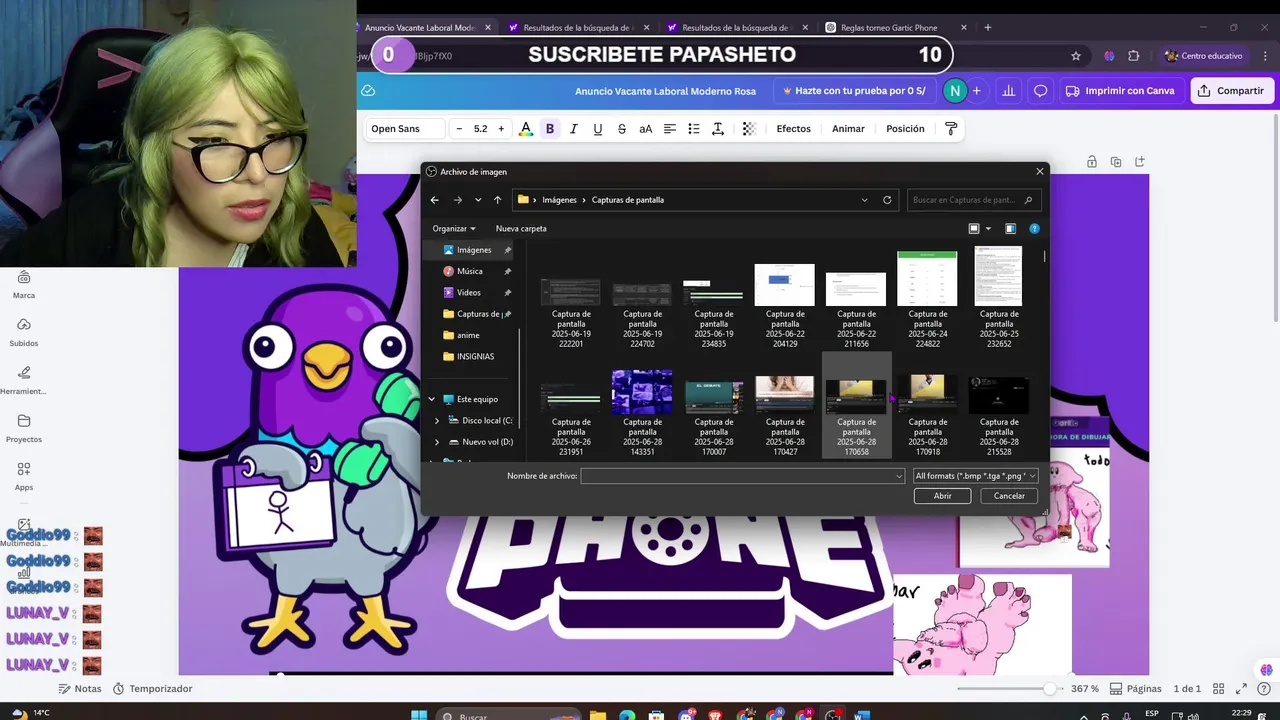Click Hazte con tu prueba por 0 S/
Viewport: 1280px width, 720px height.
tap(854, 91)
